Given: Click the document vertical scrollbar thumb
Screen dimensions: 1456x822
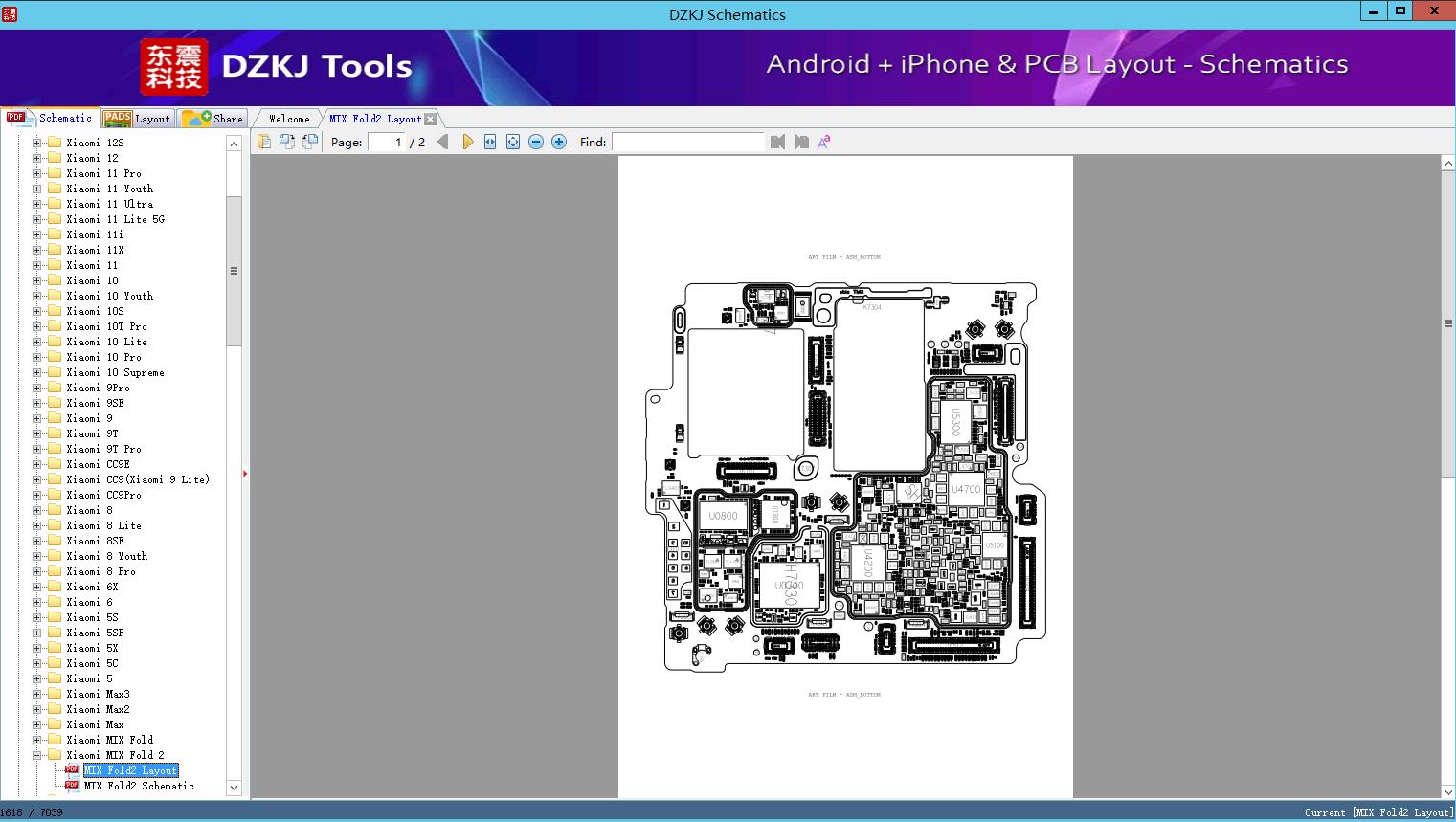Looking at the screenshot, I should click(x=1448, y=323).
